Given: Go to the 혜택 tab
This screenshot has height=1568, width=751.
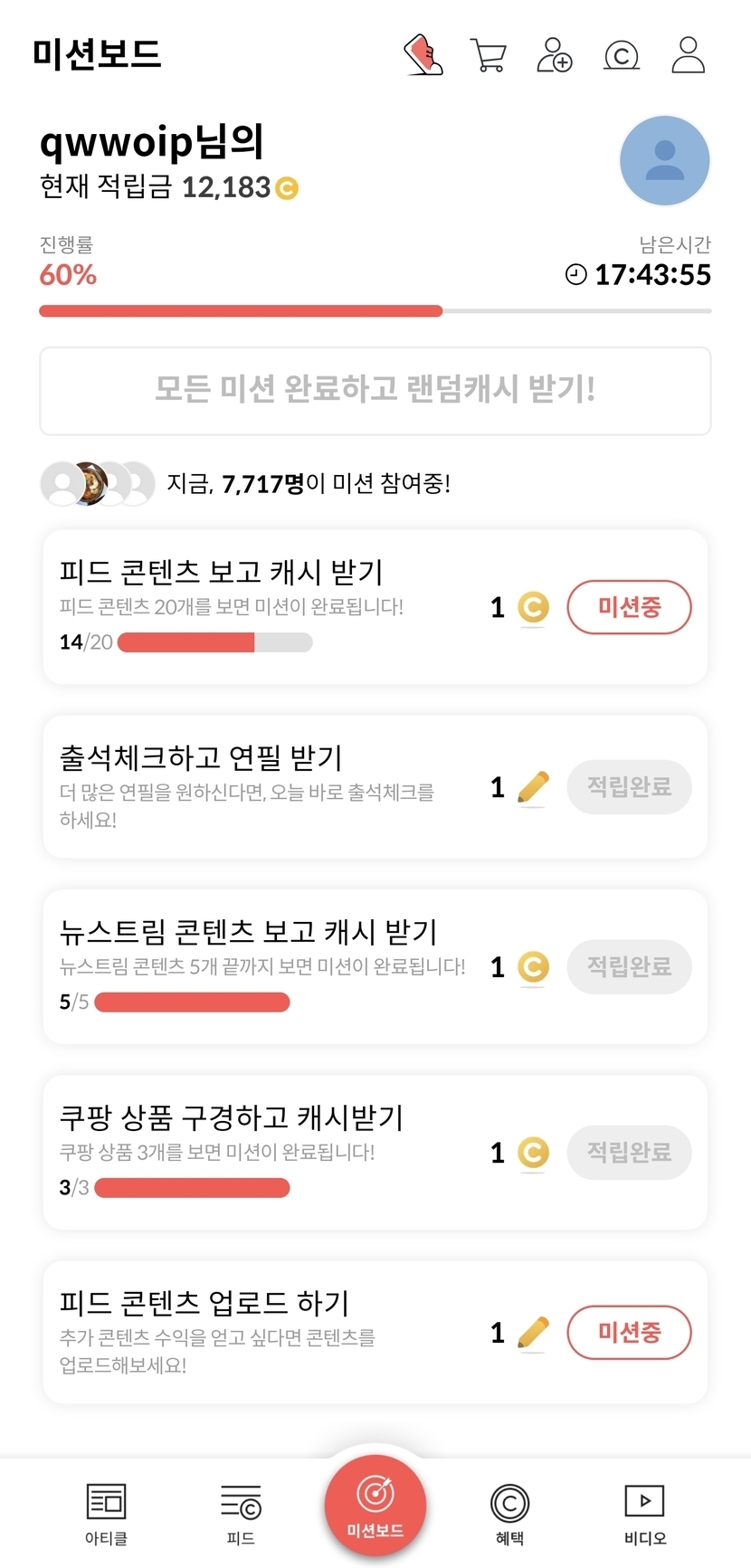Looking at the screenshot, I should click(x=509, y=1514).
